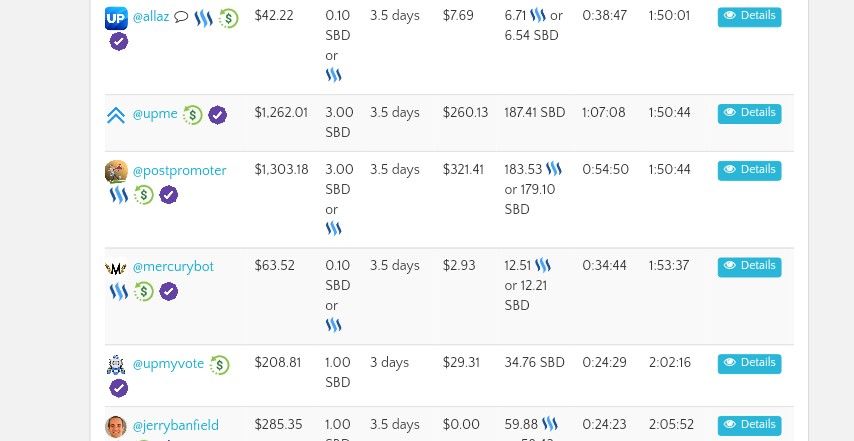Open the @upmyvote profile link
The image size is (854, 441).
[x=168, y=364]
